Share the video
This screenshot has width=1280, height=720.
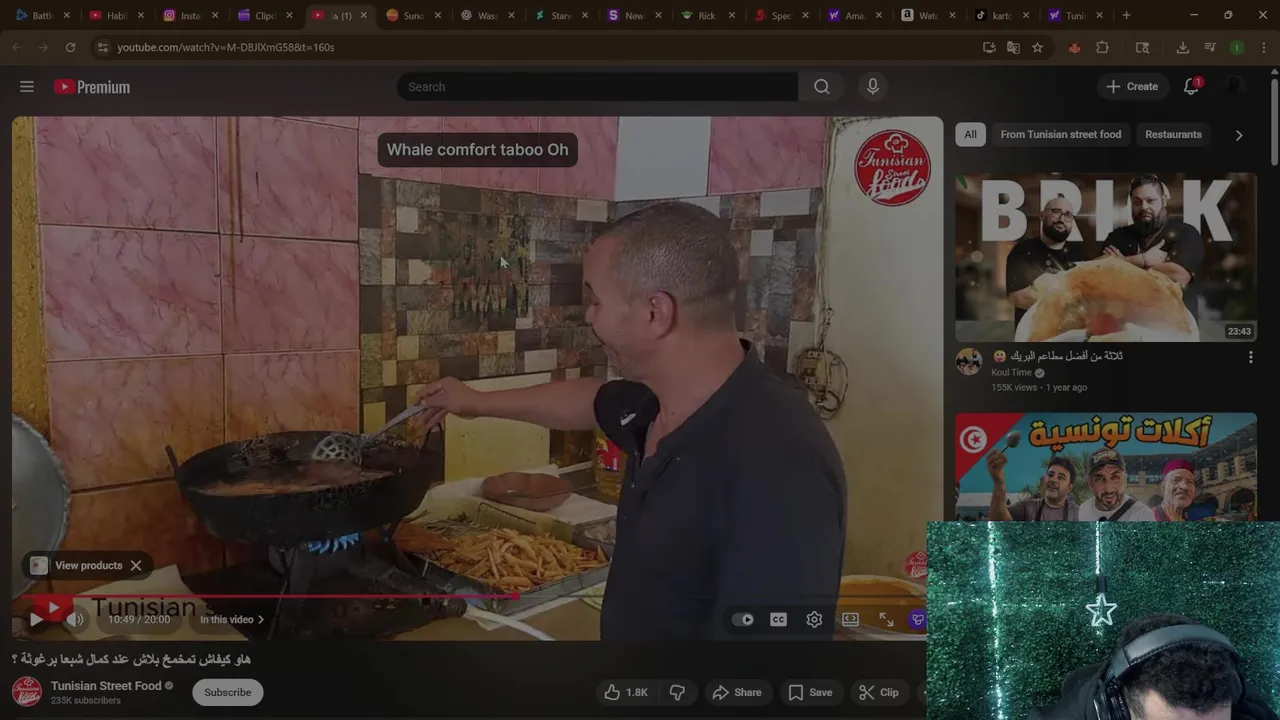tap(737, 692)
